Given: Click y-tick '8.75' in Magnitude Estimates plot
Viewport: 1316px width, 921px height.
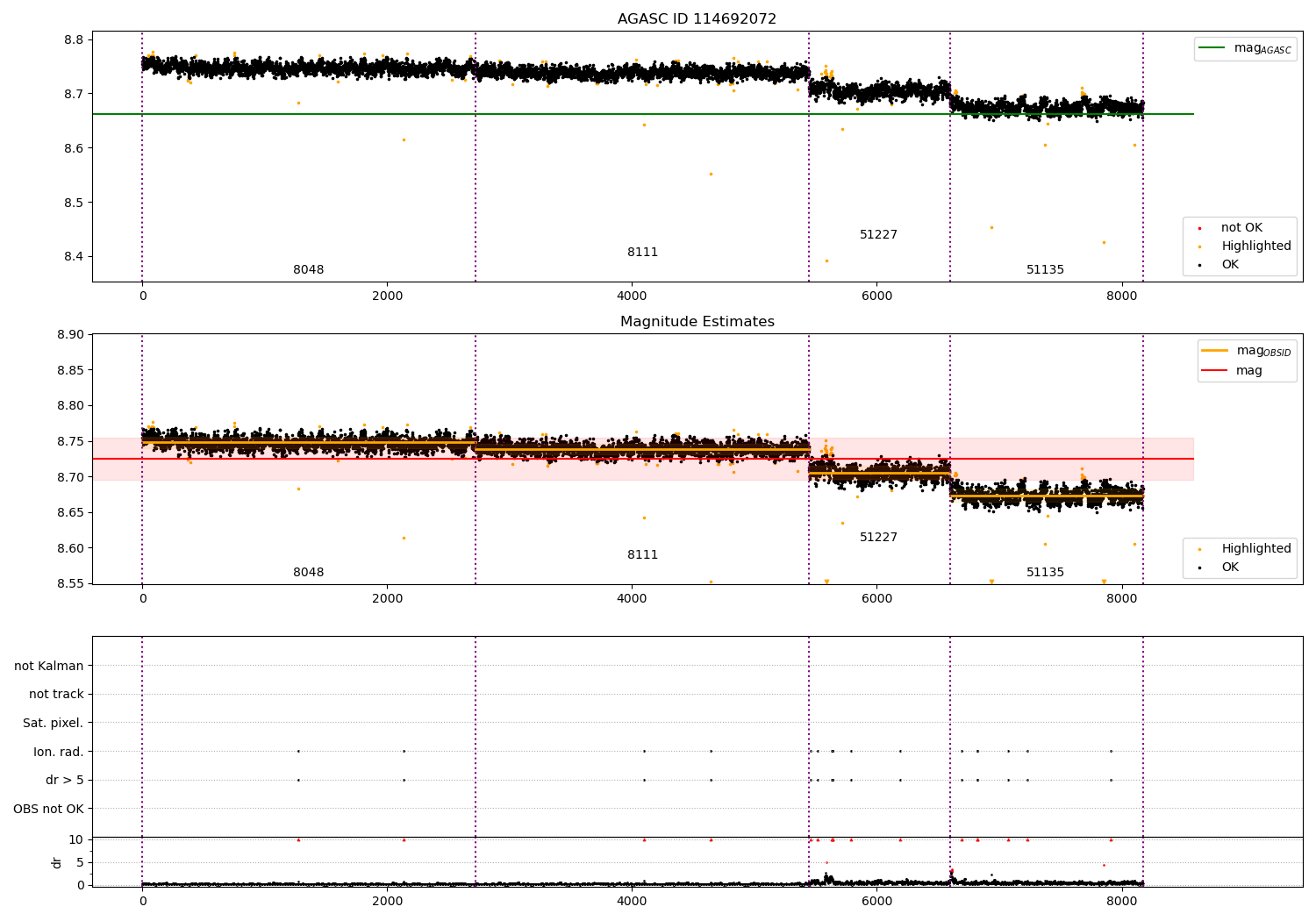Looking at the screenshot, I should (x=70, y=441).
